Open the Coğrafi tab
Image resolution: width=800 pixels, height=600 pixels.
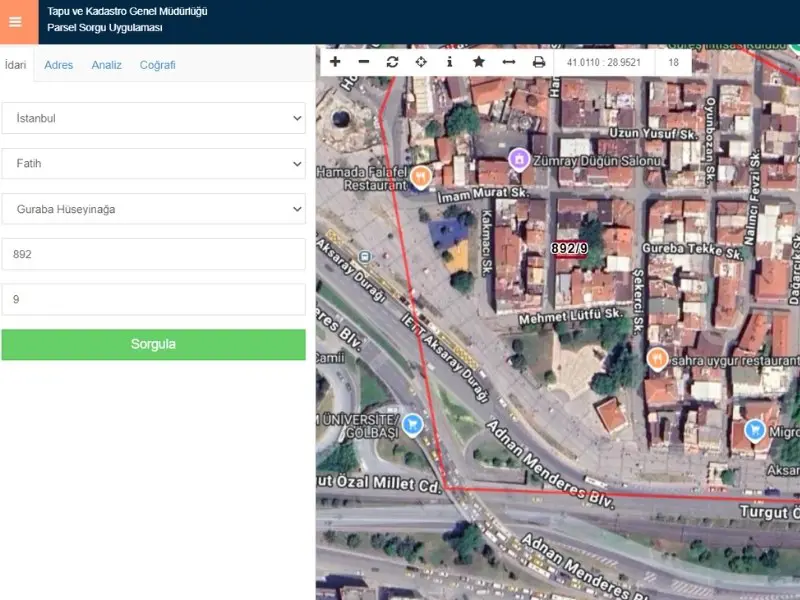[158, 65]
